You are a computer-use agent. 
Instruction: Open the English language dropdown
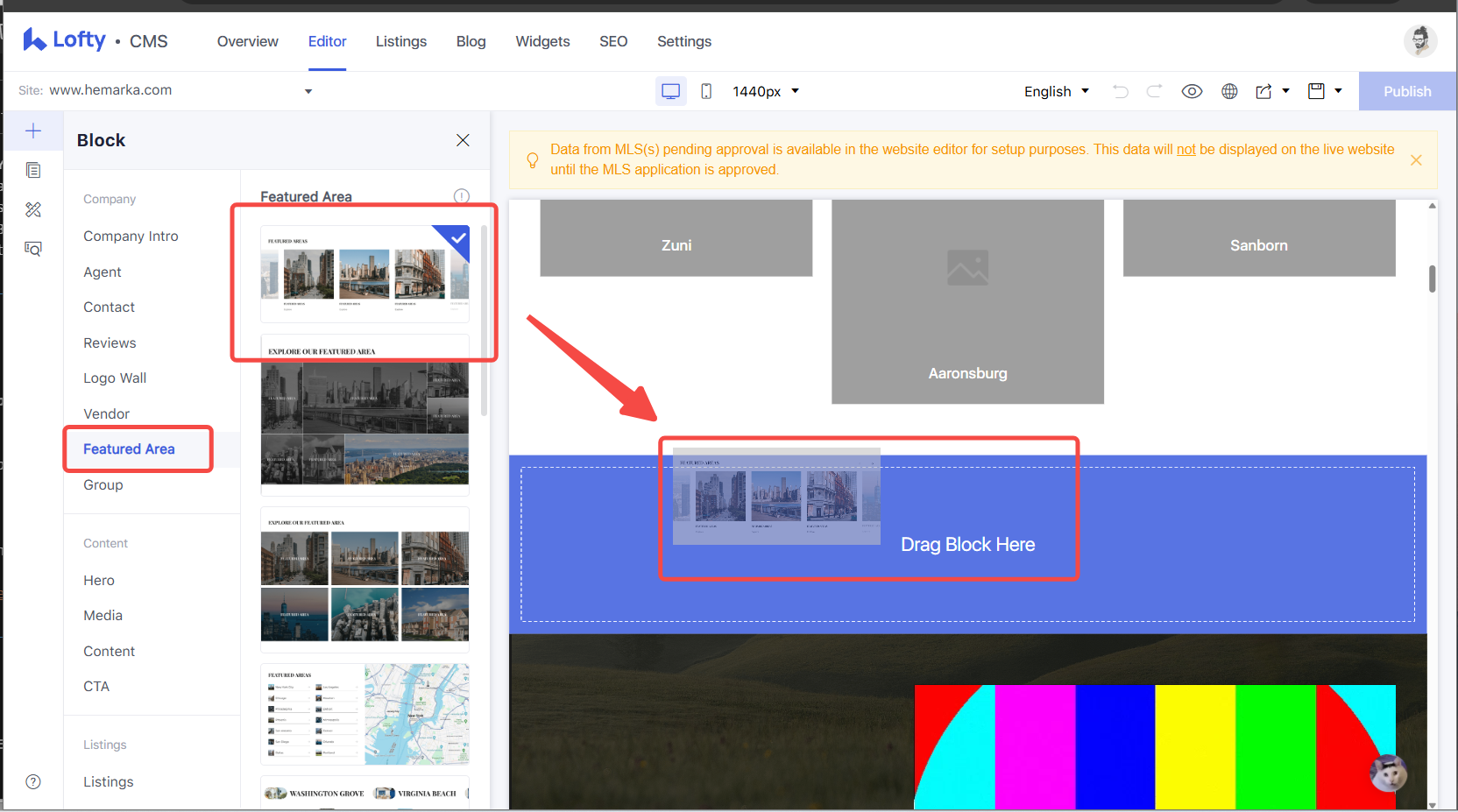point(1057,91)
